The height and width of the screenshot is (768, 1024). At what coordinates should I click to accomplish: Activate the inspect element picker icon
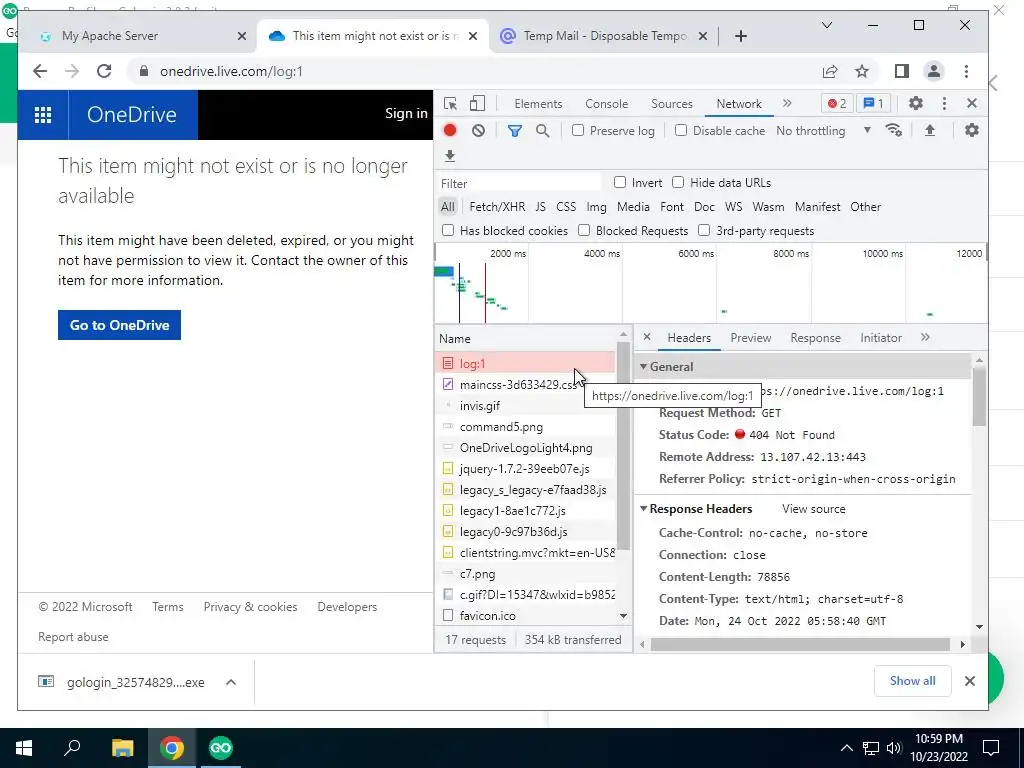click(x=450, y=104)
